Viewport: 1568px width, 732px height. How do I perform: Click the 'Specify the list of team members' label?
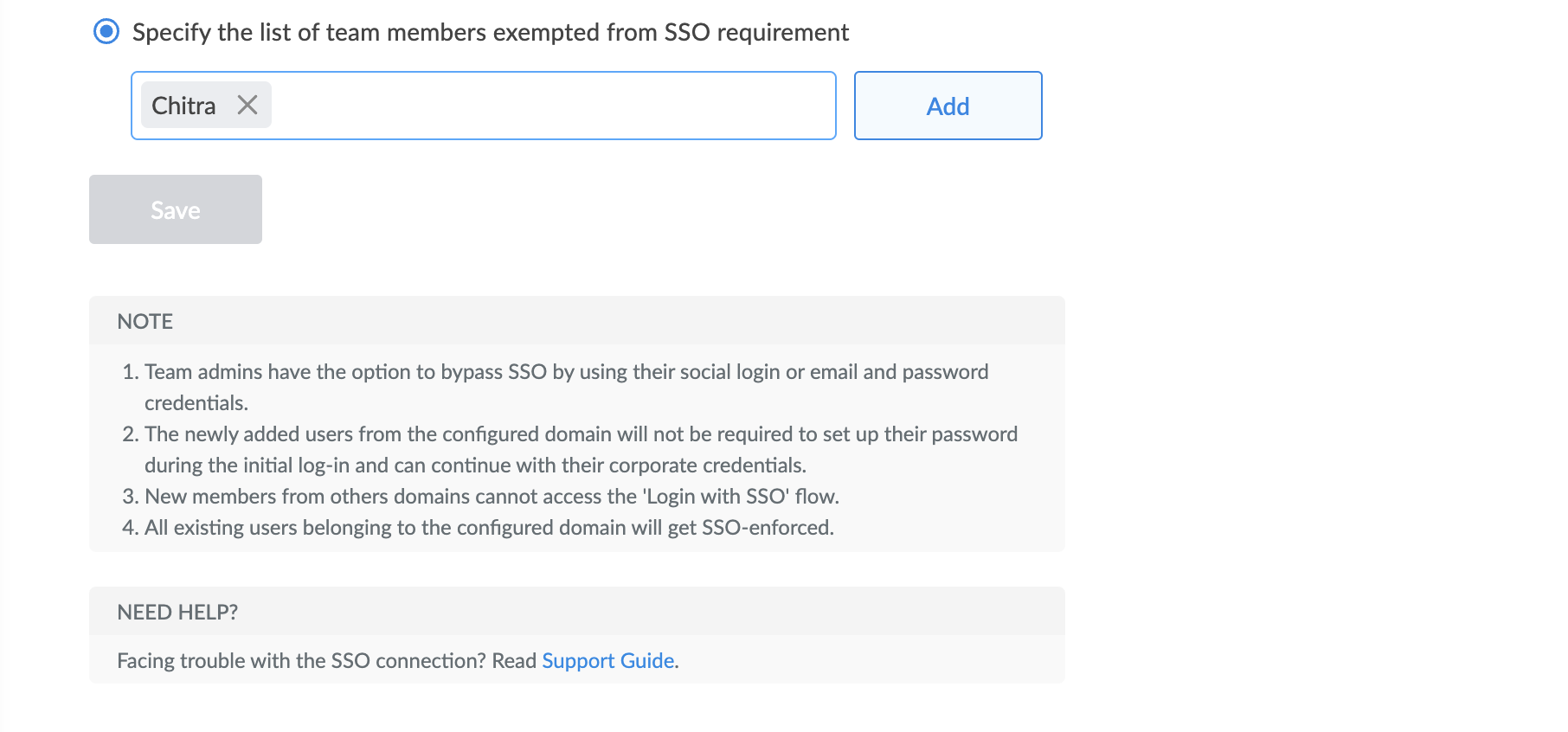pos(491,32)
